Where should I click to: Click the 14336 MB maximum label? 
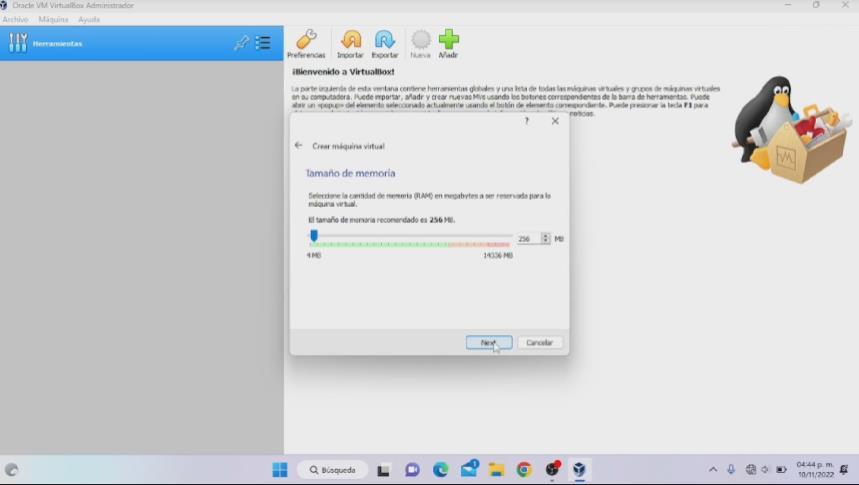coord(497,255)
